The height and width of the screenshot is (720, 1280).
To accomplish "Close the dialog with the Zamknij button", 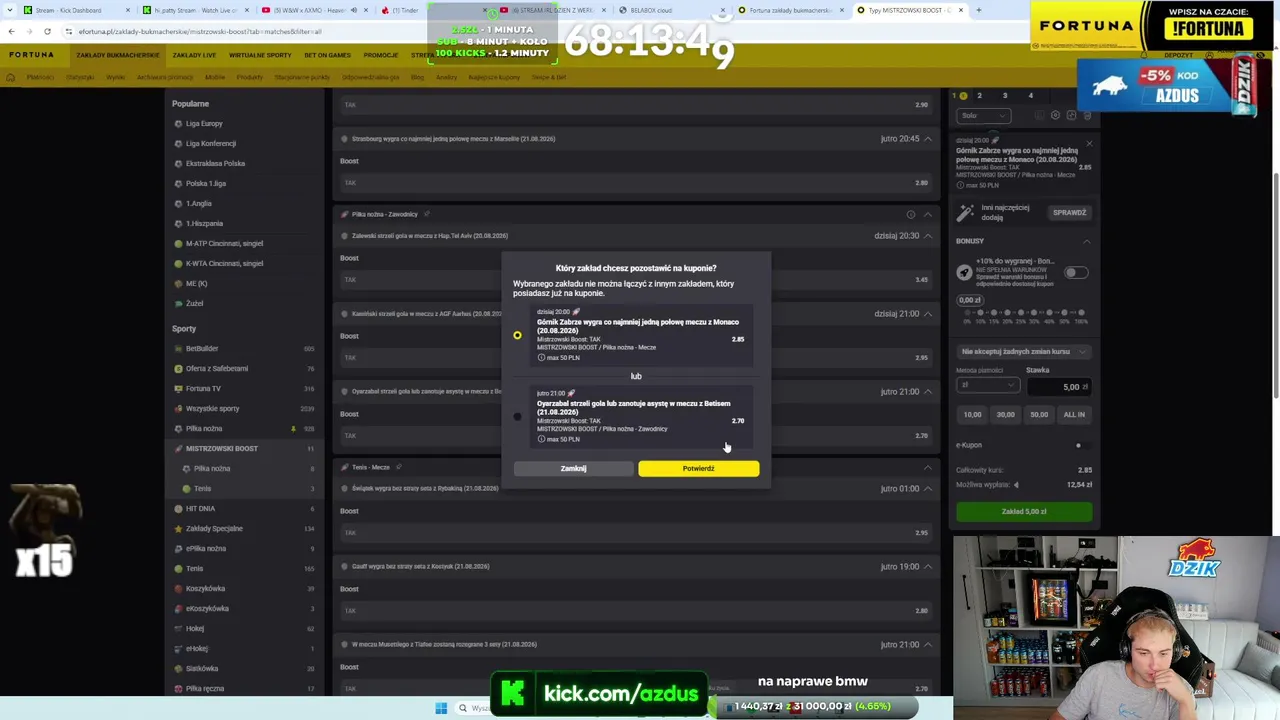I will click(573, 468).
